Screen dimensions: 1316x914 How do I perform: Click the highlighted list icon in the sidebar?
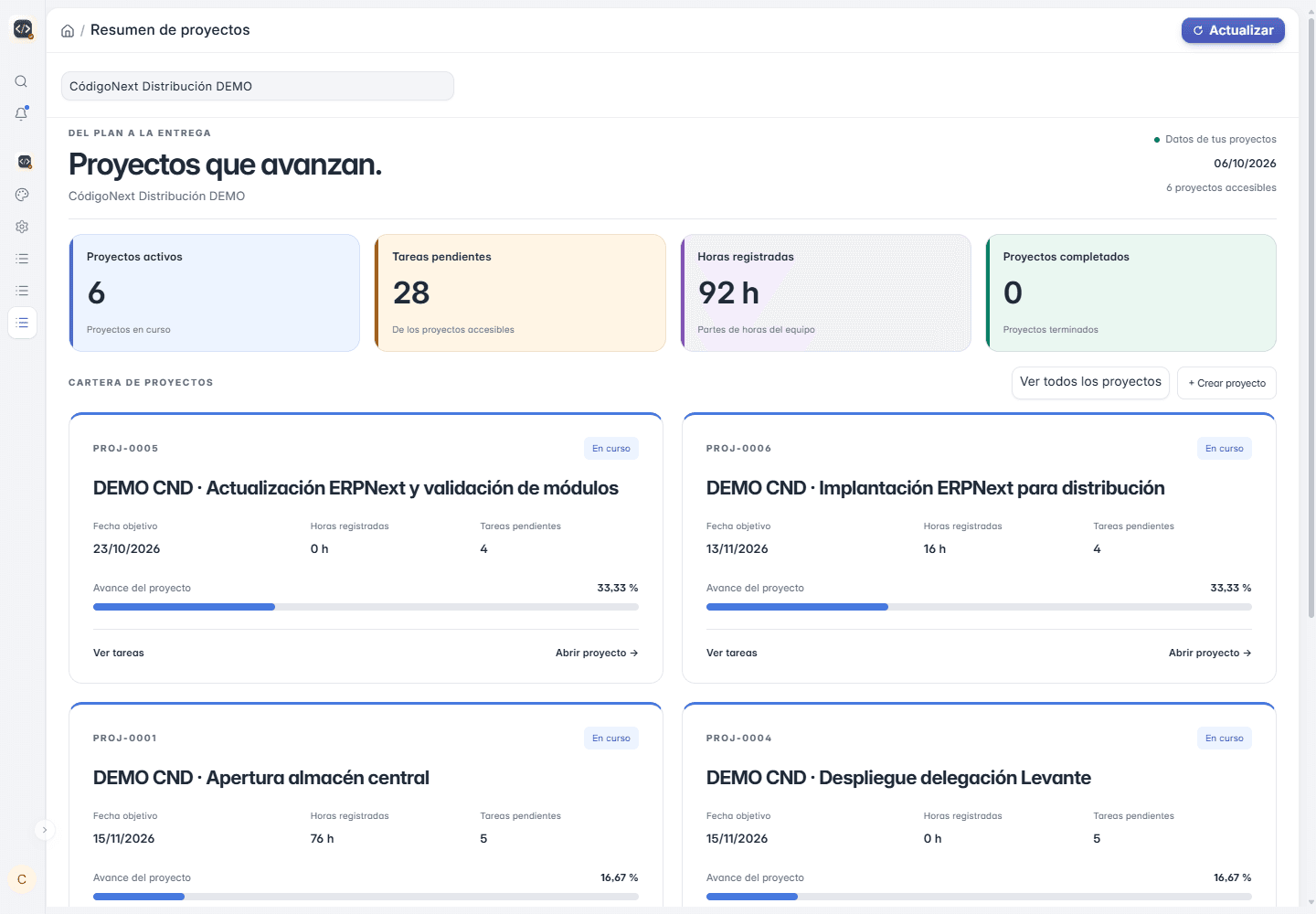tap(22, 323)
